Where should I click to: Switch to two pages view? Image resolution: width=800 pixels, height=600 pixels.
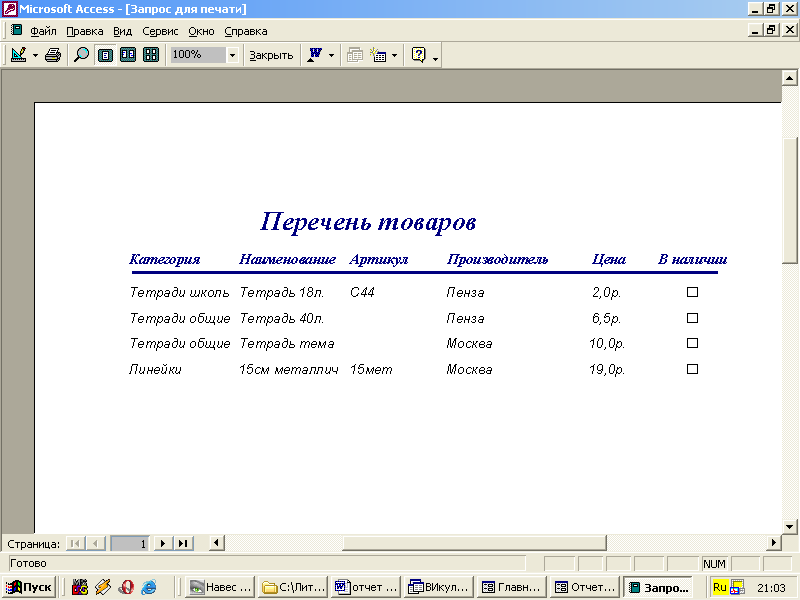point(128,55)
